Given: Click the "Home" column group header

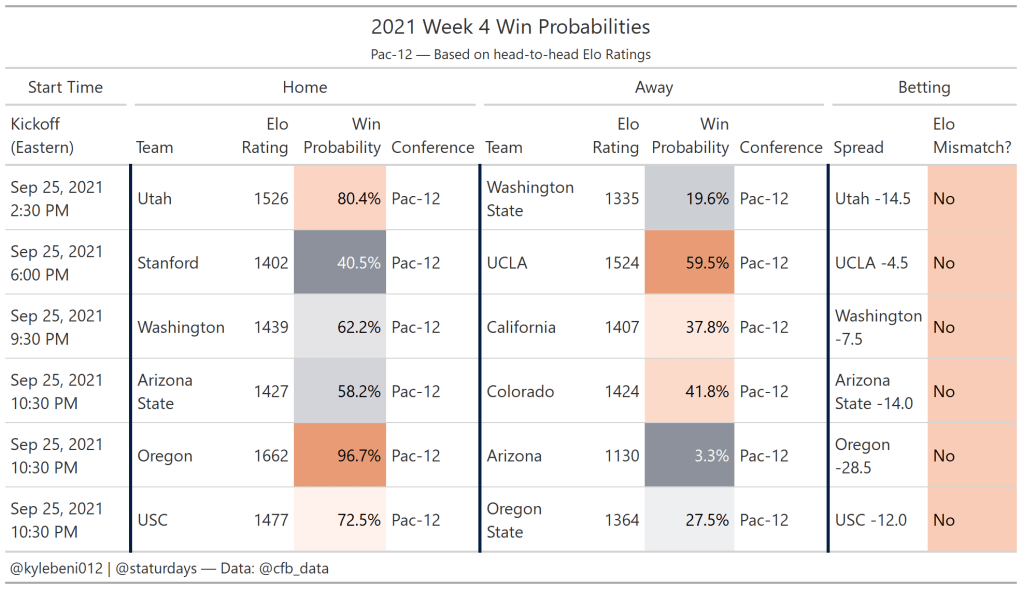Looking at the screenshot, I should [305, 87].
